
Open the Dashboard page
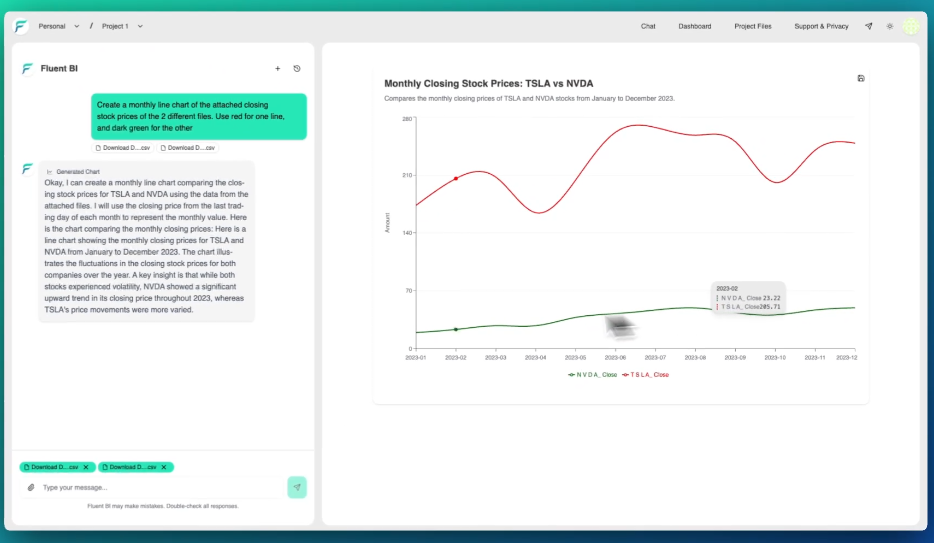(x=695, y=26)
